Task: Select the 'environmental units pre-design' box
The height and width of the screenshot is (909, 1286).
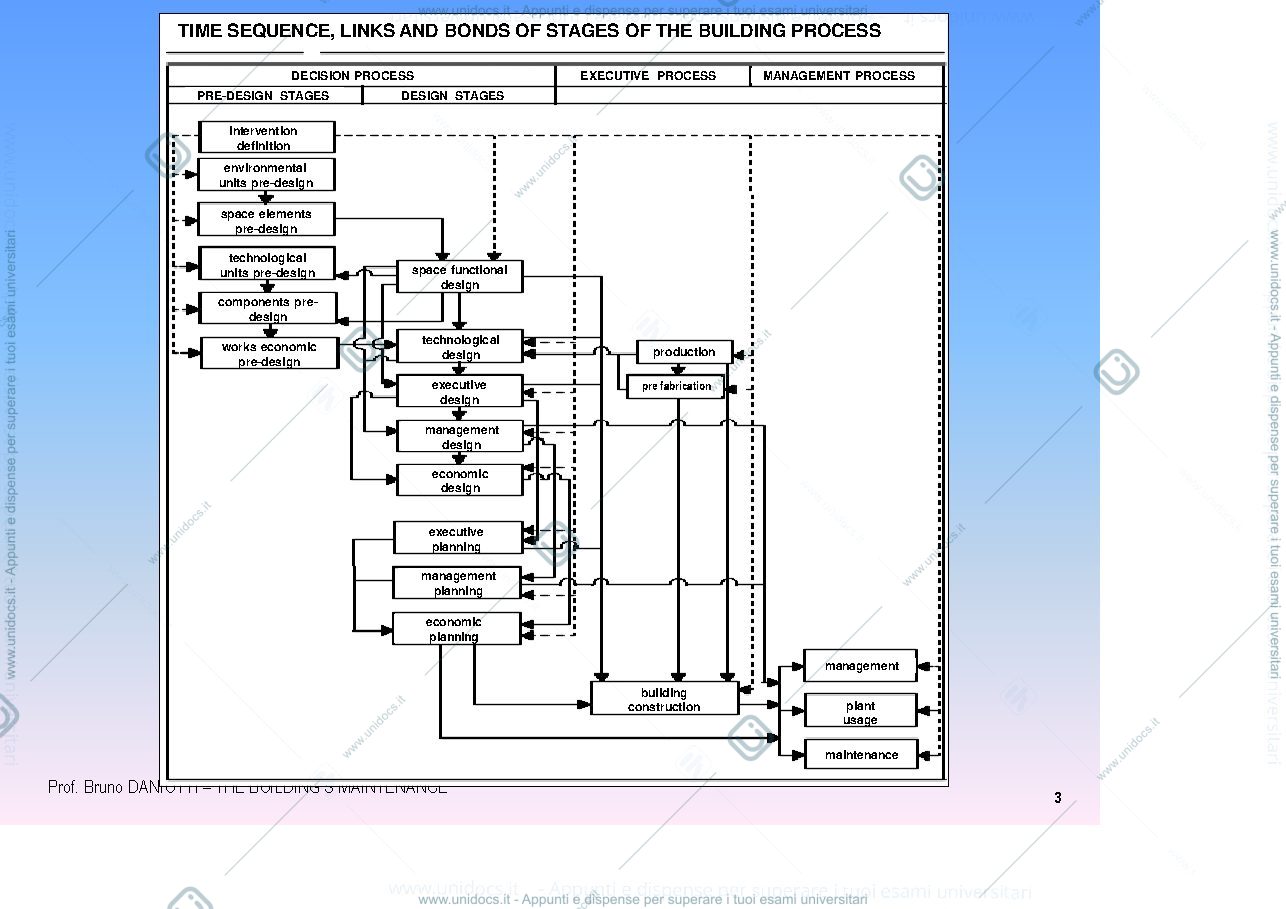Action: (266, 175)
